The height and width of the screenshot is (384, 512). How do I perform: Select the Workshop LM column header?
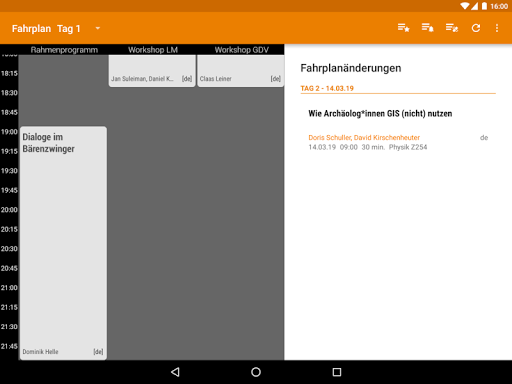pos(153,50)
